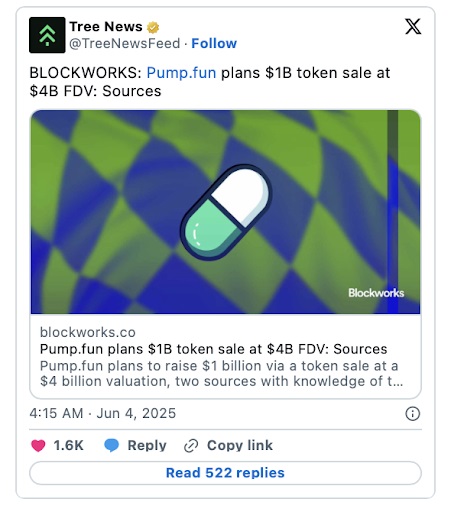Click the chain link copy icon

coord(191,446)
